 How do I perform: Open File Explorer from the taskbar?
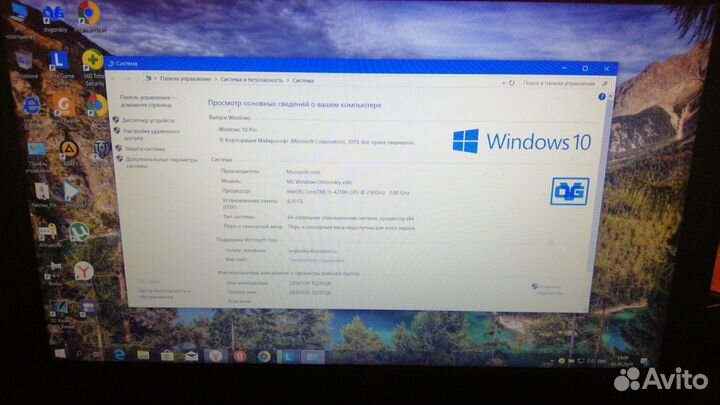pos(143,355)
